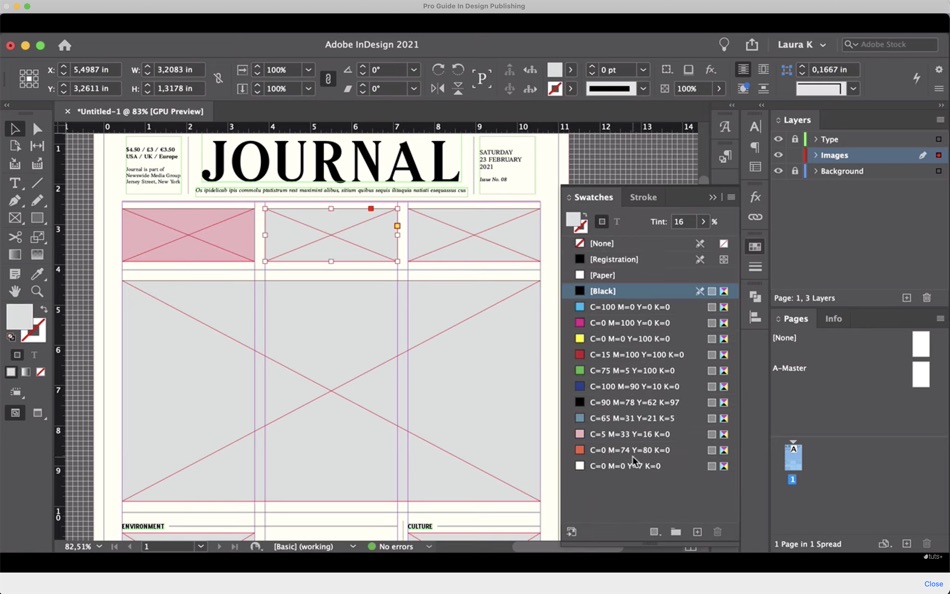Screen dimensions: 950x594
Task: Expand the Background layer
Action: point(816,171)
